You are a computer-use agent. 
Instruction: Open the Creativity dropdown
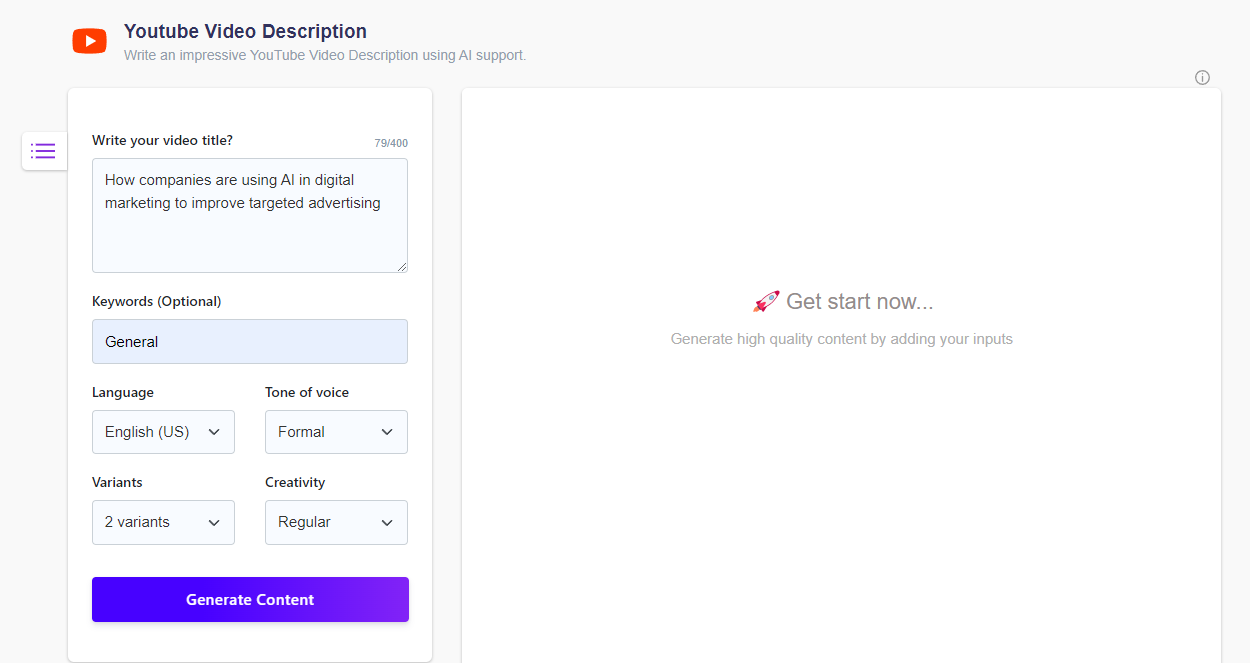pyautogui.click(x=336, y=522)
